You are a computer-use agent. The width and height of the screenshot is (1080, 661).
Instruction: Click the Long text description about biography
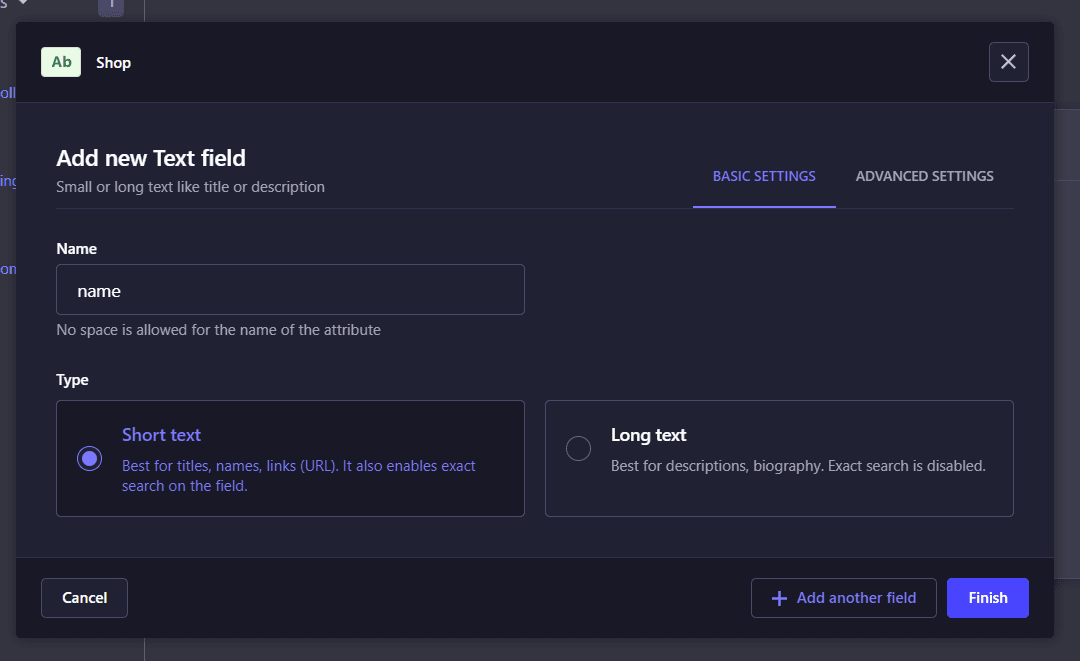tap(798, 466)
